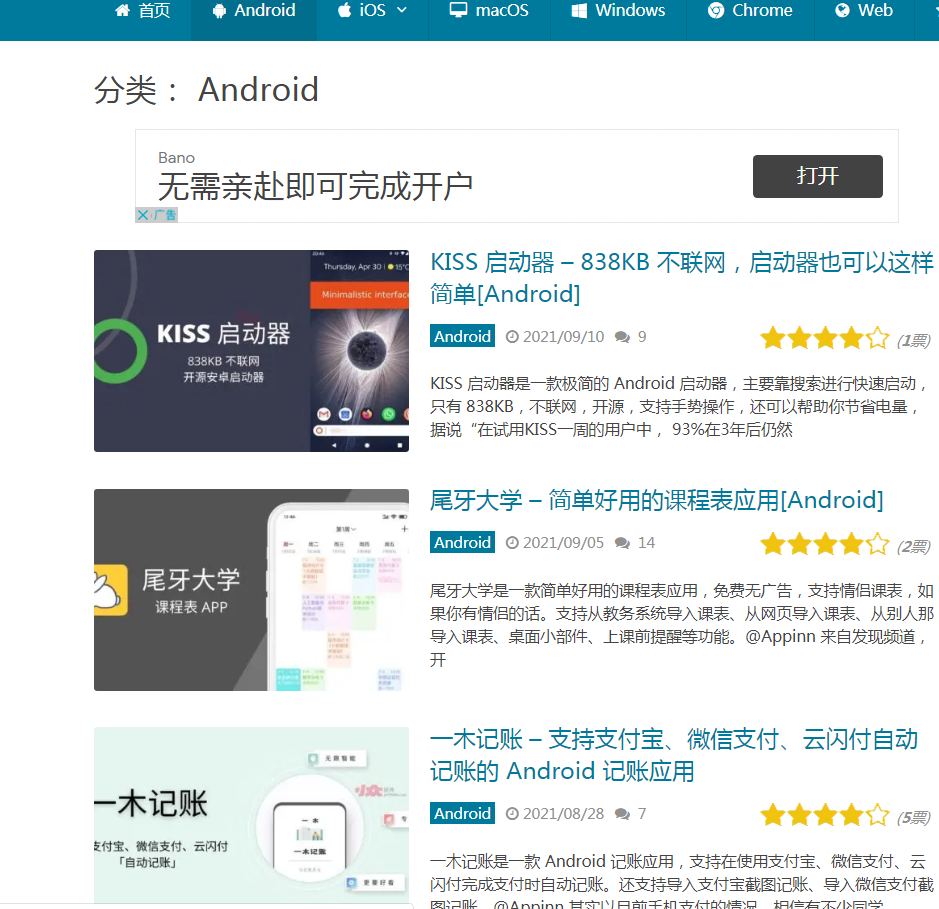
Task: Click the (1票) vote count
Action: [913, 340]
